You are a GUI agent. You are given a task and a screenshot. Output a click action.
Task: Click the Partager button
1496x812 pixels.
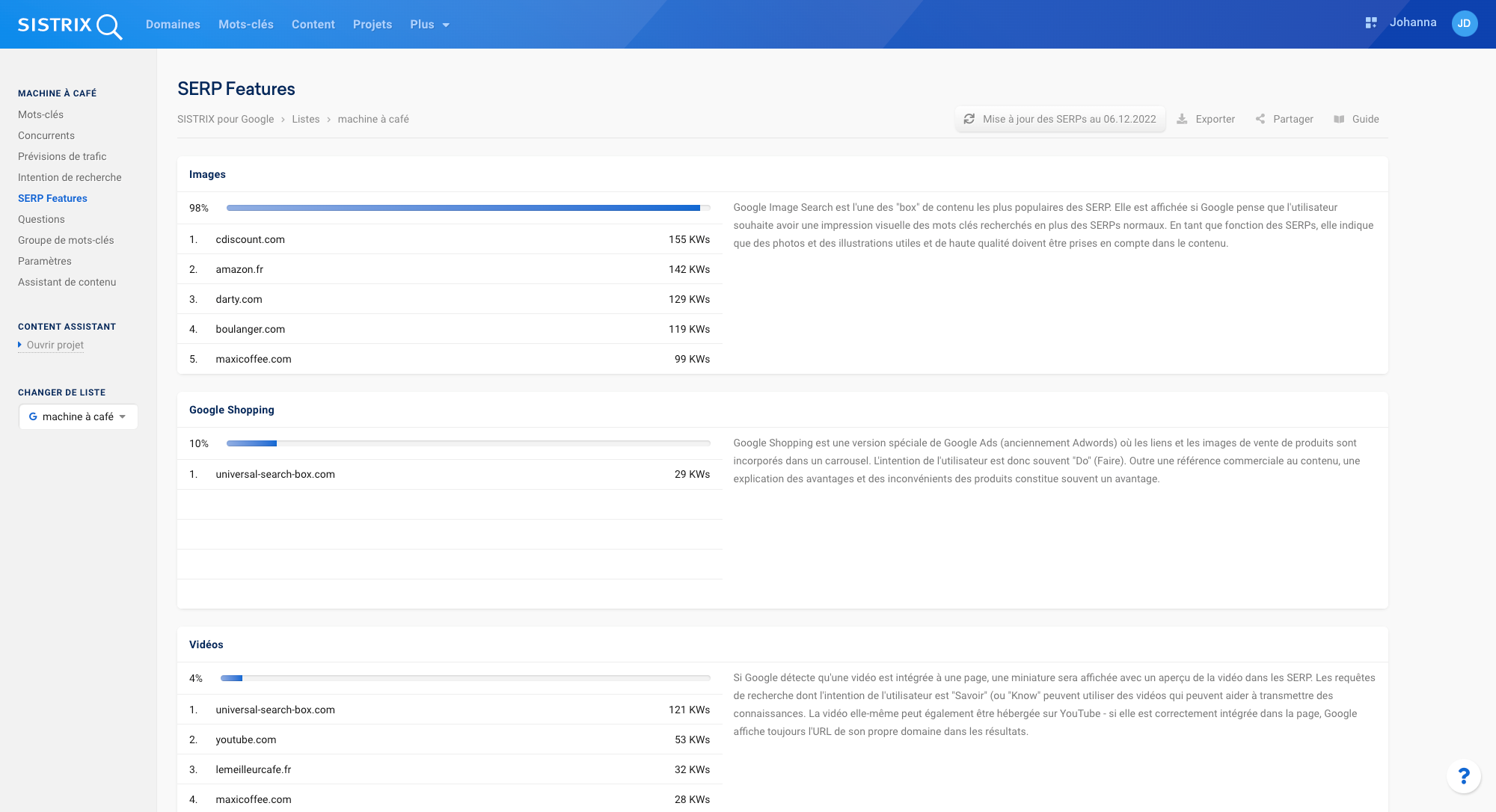click(x=1284, y=119)
